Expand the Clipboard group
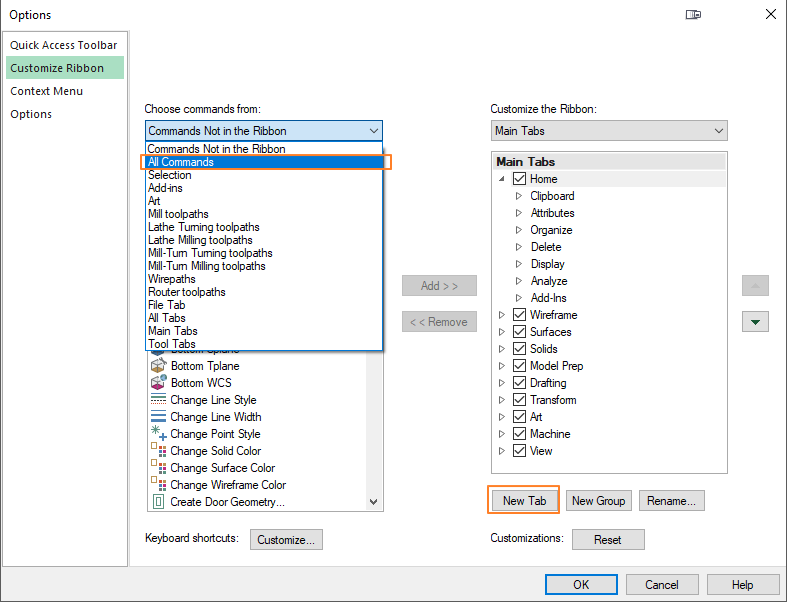Viewport: 787px width, 602px height. (519, 196)
